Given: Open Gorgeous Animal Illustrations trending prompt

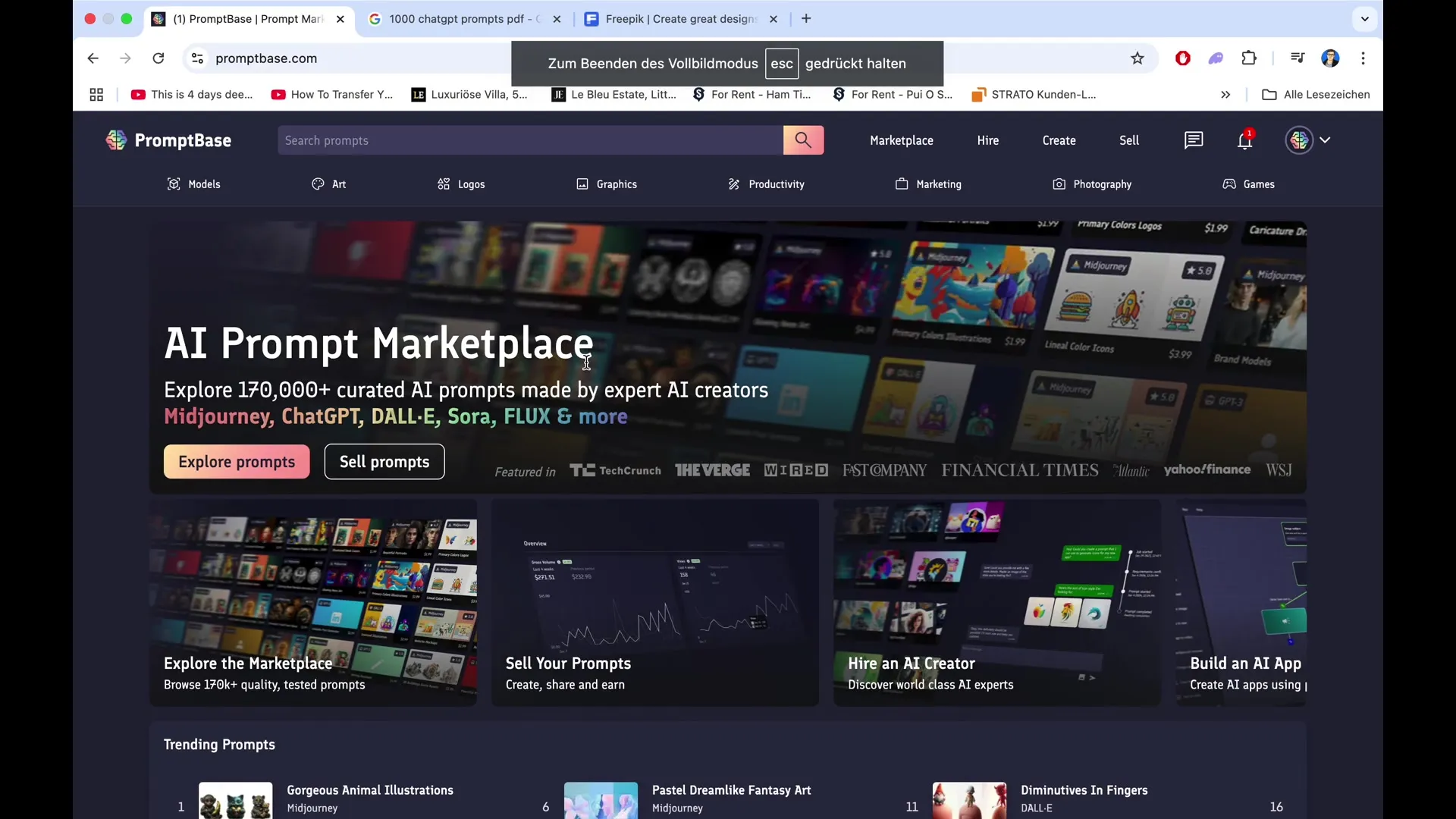Looking at the screenshot, I should pyautogui.click(x=369, y=790).
